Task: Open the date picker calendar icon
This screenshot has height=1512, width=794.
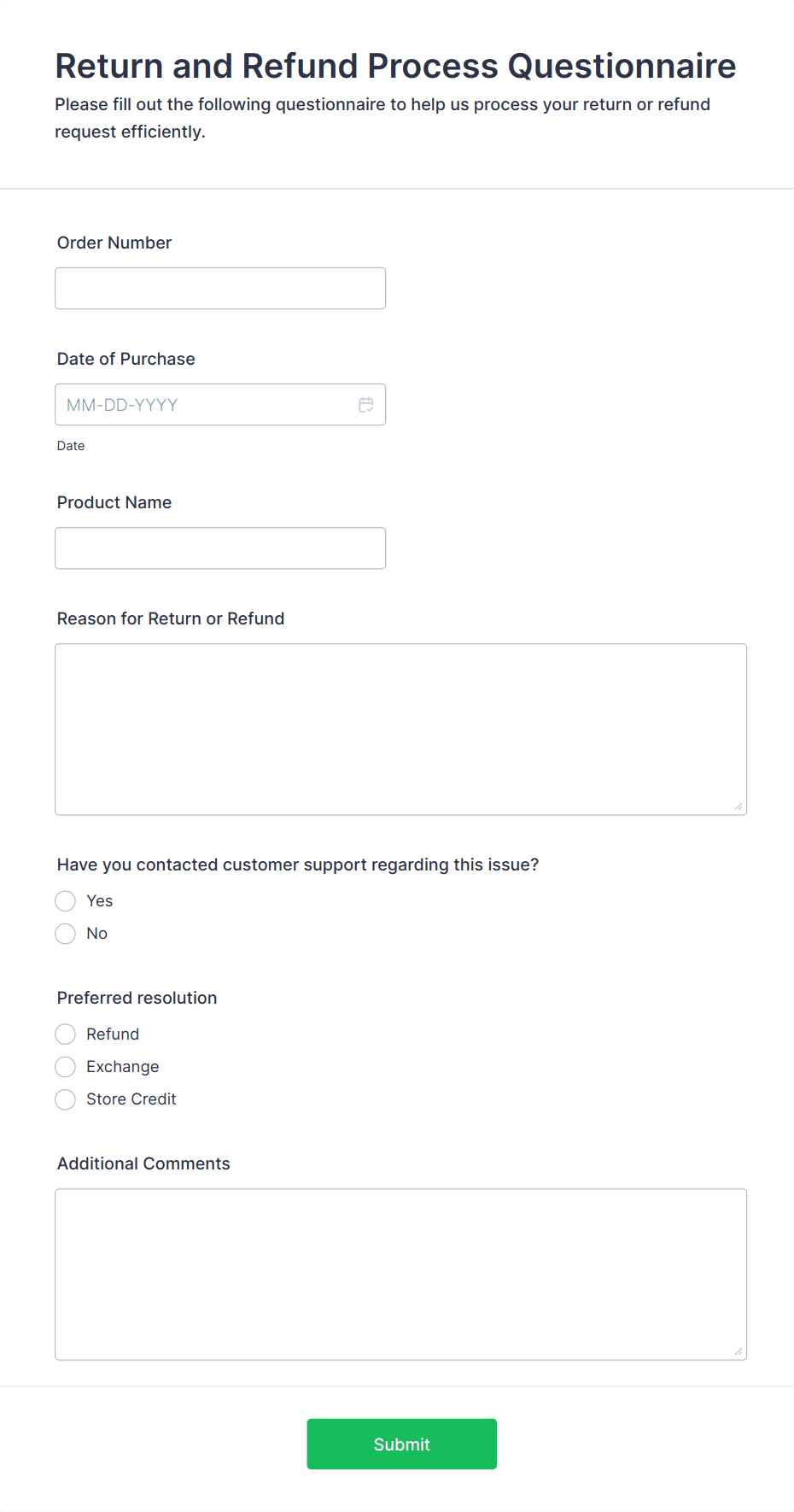Action: (366, 404)
